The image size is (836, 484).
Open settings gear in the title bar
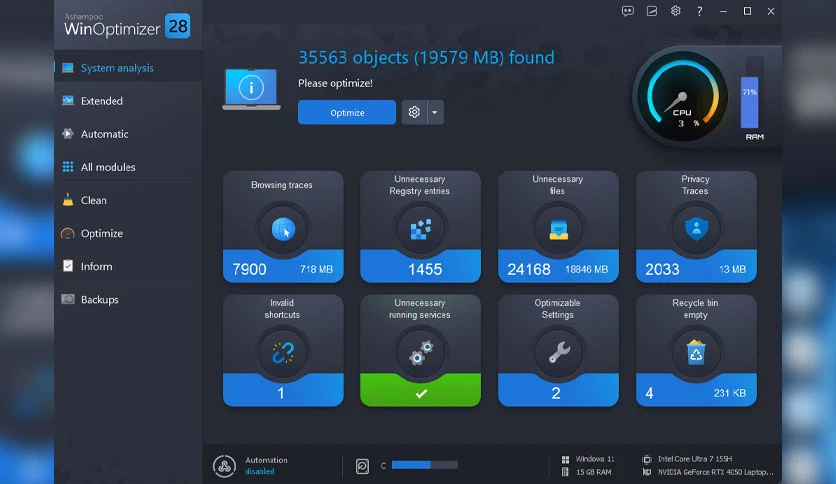[676, 11]
